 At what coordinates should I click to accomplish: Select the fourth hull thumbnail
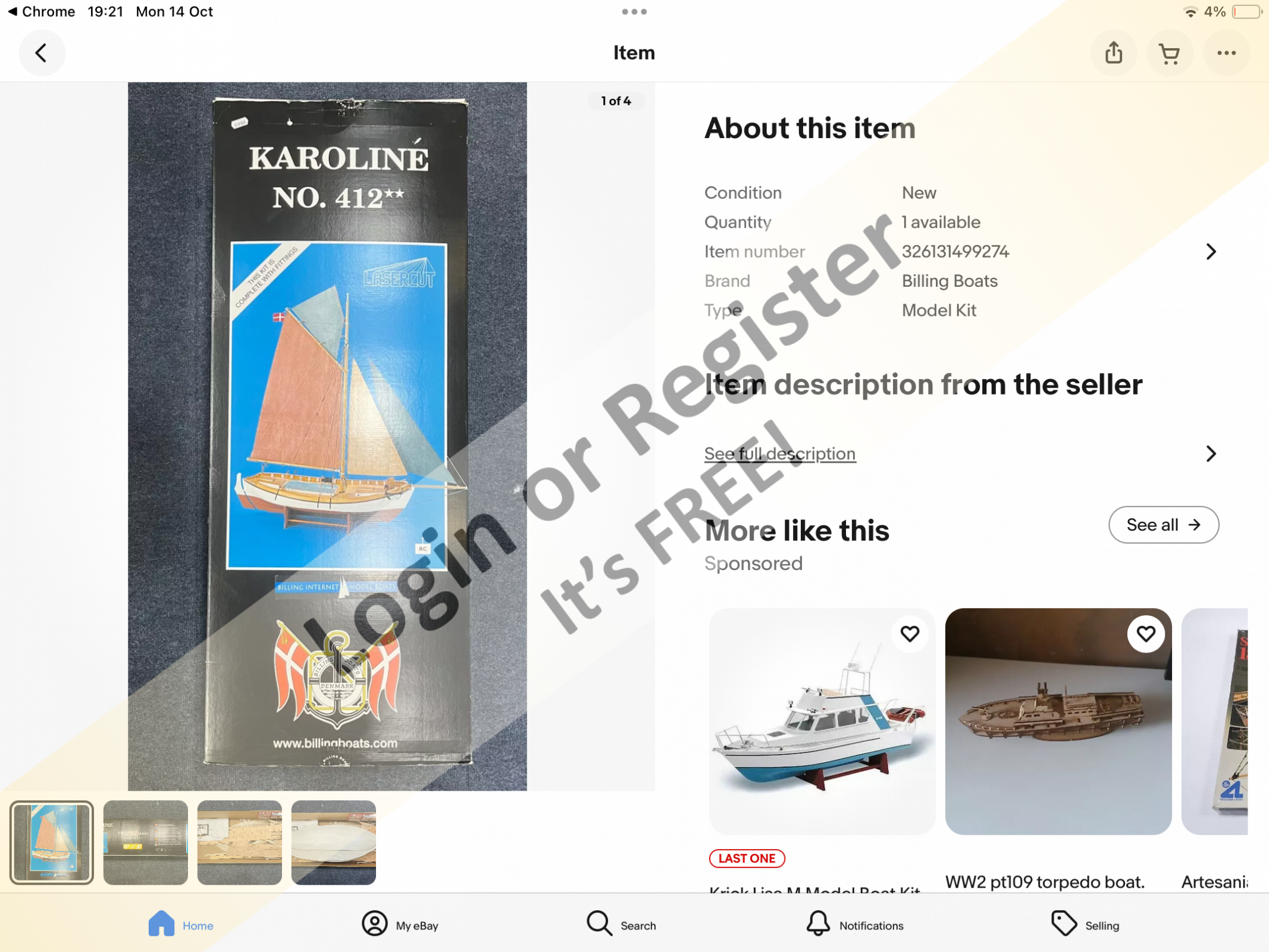[334, 843]
